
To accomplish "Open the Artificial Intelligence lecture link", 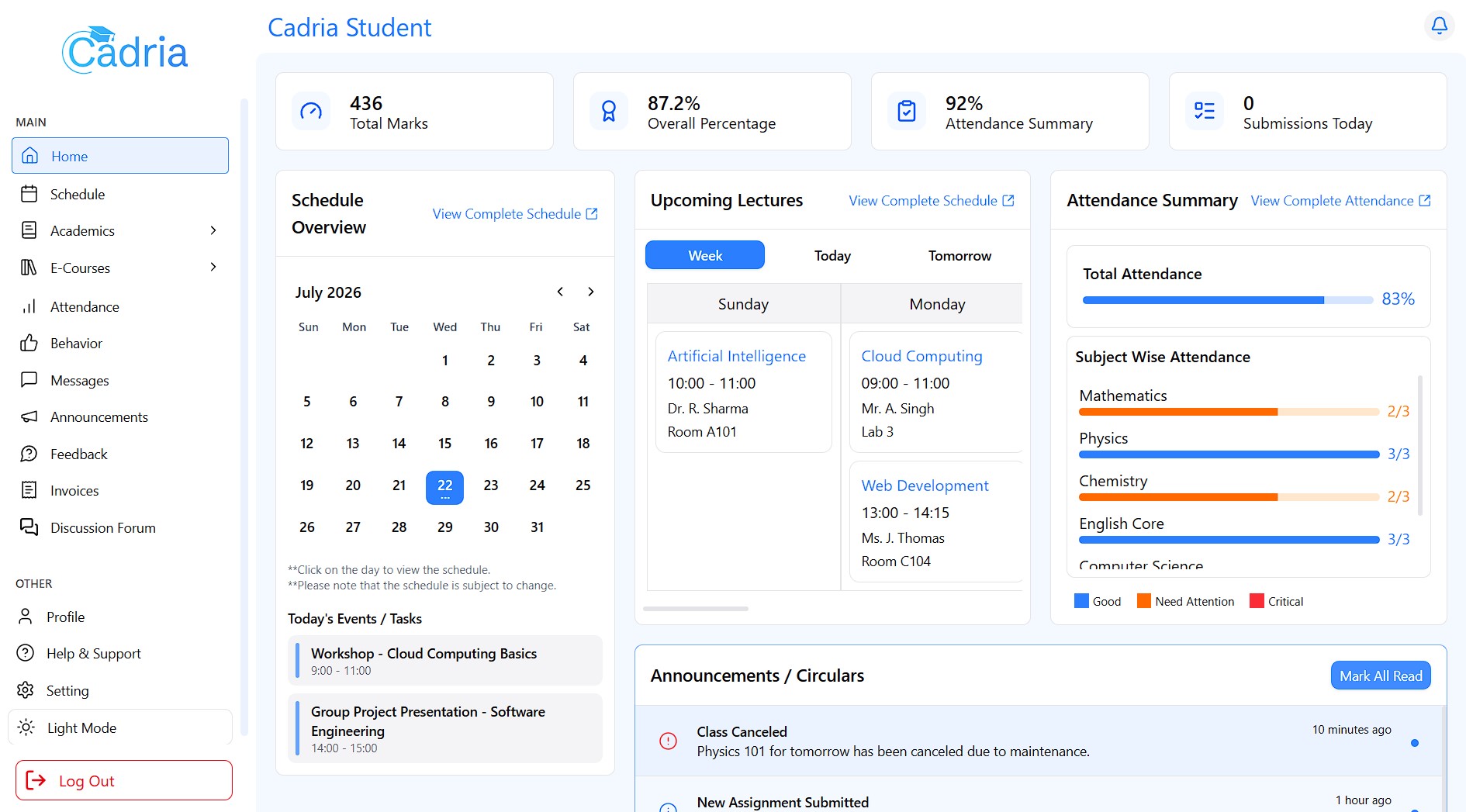I will (737, 356).
